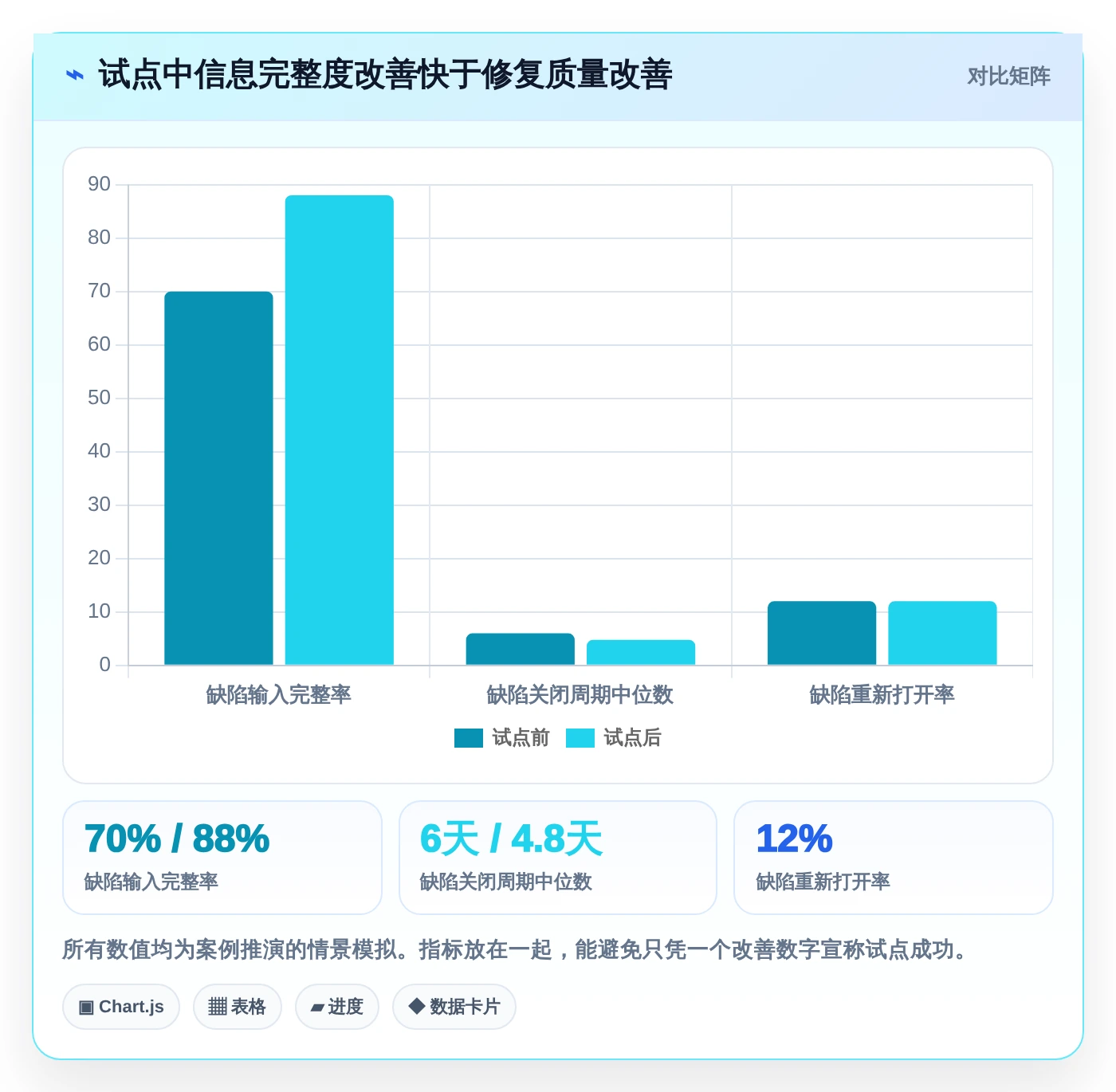
Task: Click the main title 试点中信息完整度改善快于修复质量改善
Action: 385,75
